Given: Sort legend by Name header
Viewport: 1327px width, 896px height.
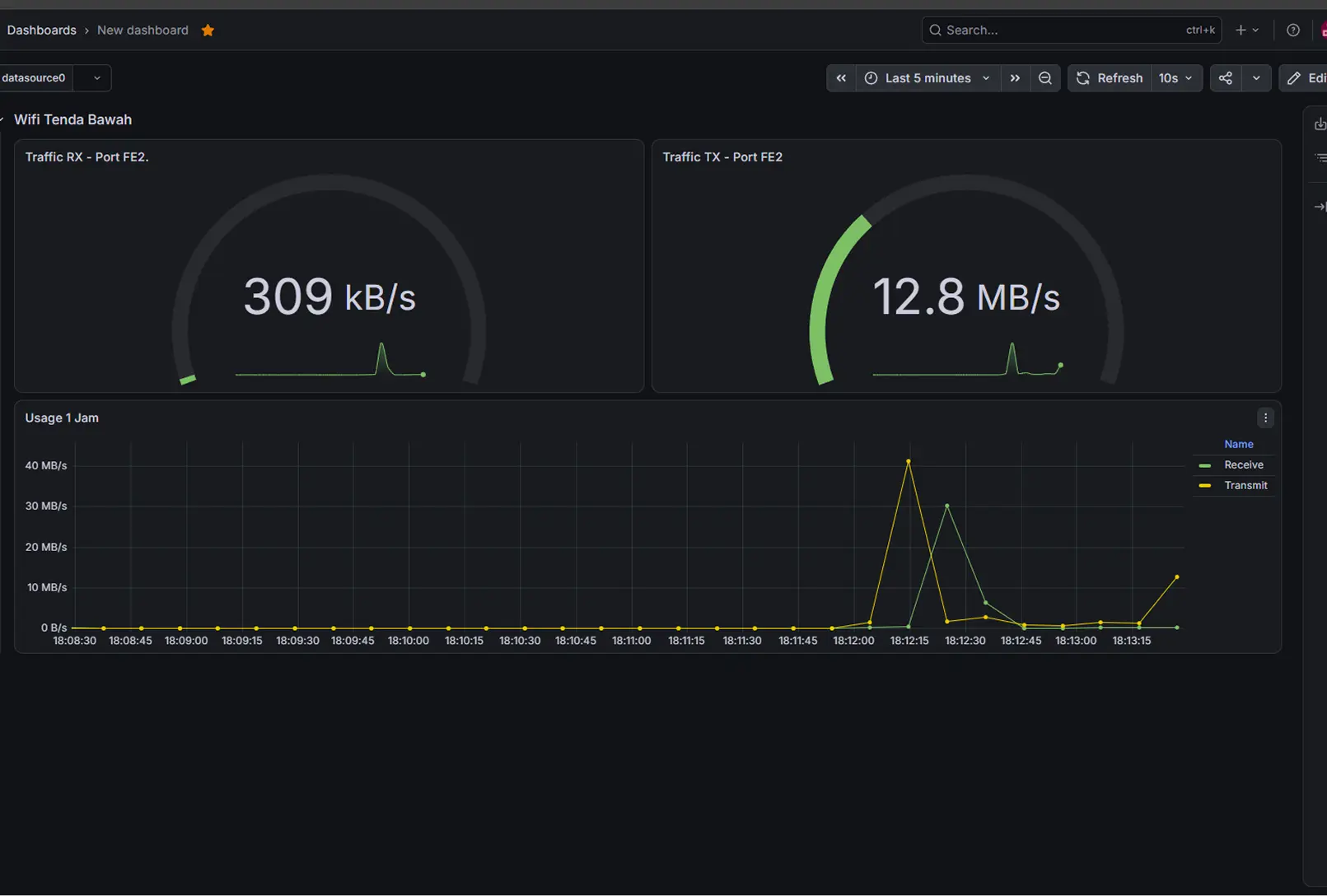Looking at the screenshot, I should pyautogui.click(x=1239, y=445).
